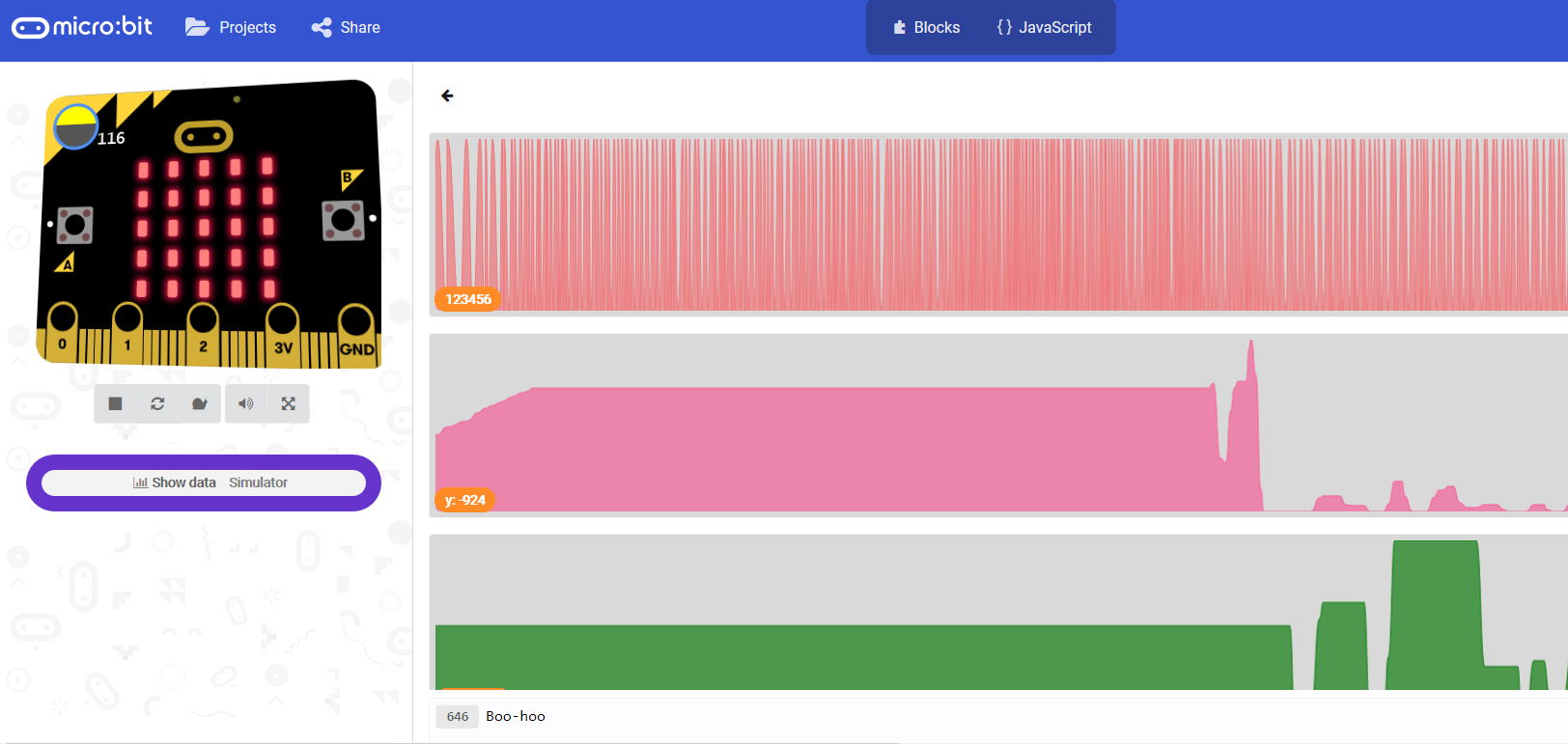The width and height of the screenshot is (1568, 744).
Task: Toggle slow-motion mode with the snail icon
Action: tap(200, 403)
